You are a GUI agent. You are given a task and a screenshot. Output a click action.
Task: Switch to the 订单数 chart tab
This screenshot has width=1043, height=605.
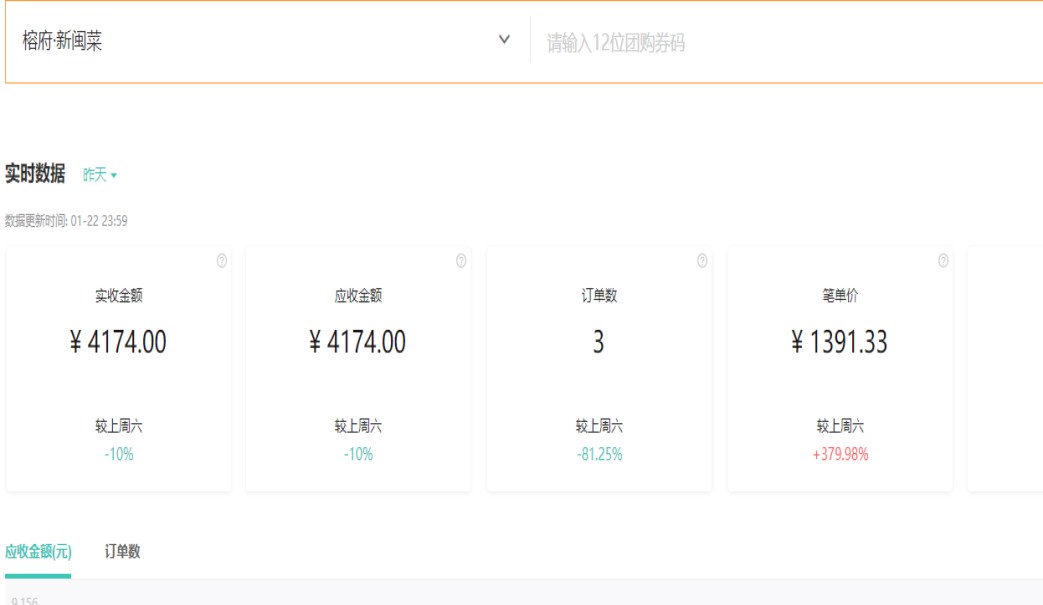coord(122,552)
